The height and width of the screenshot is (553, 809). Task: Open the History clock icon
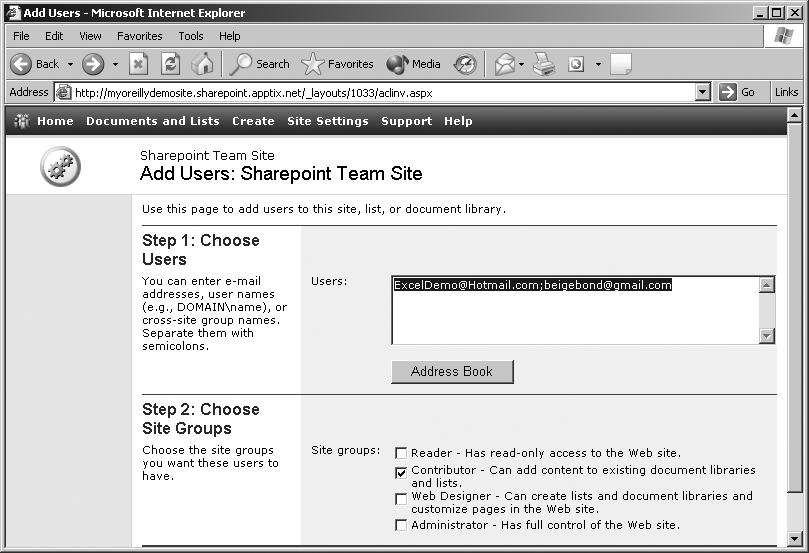[465, 64]
